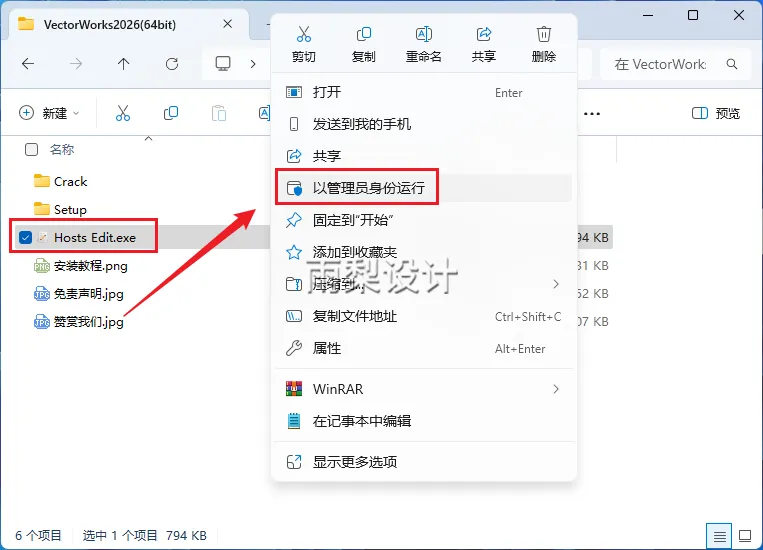Open the 新建 dropdown in the toolbar

pos(49,113)
